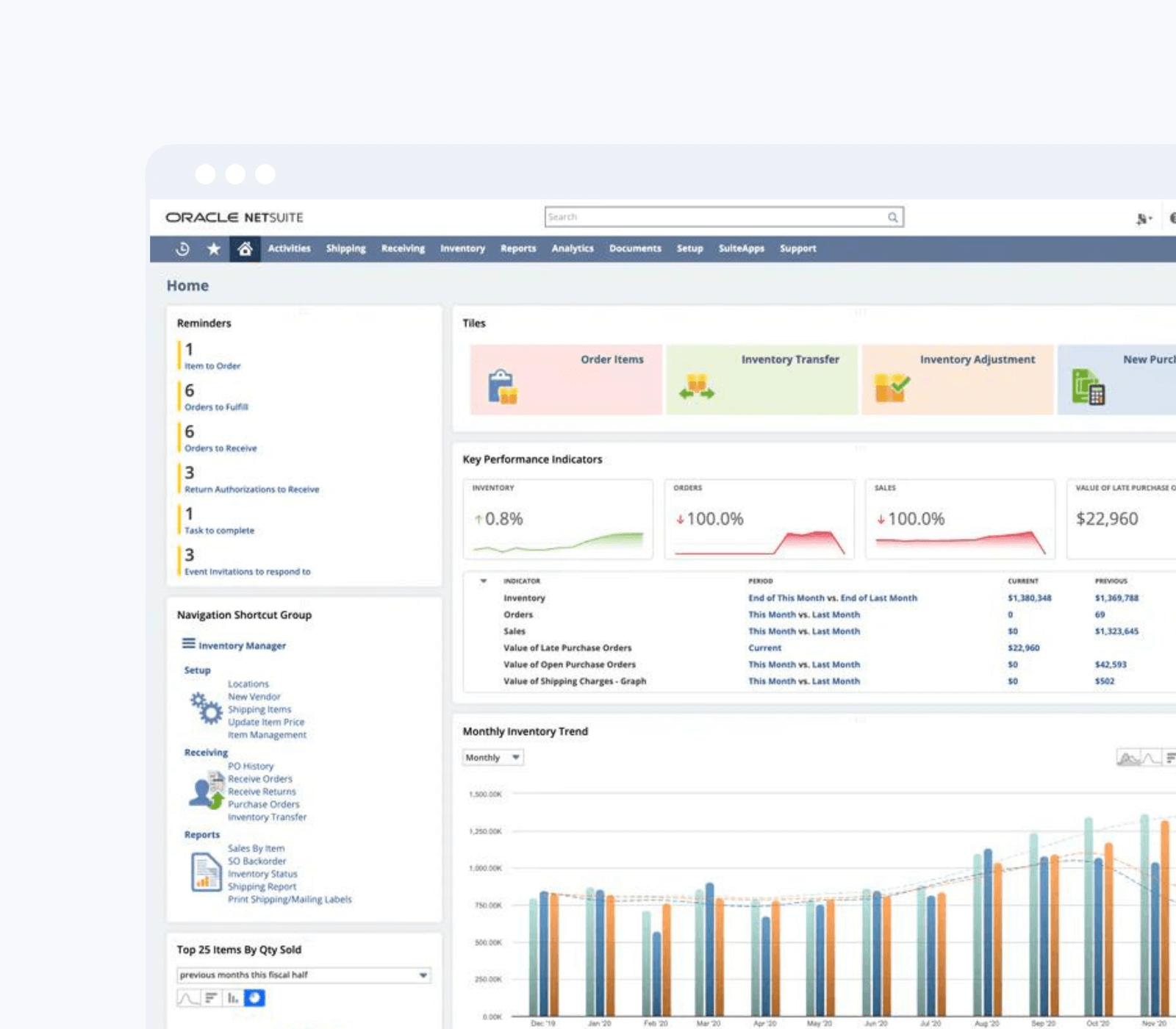The width and height of the screenshot is (1176, 1029).
Task: Open Print Shipping/Mailing Labels link
Action: 289,900
